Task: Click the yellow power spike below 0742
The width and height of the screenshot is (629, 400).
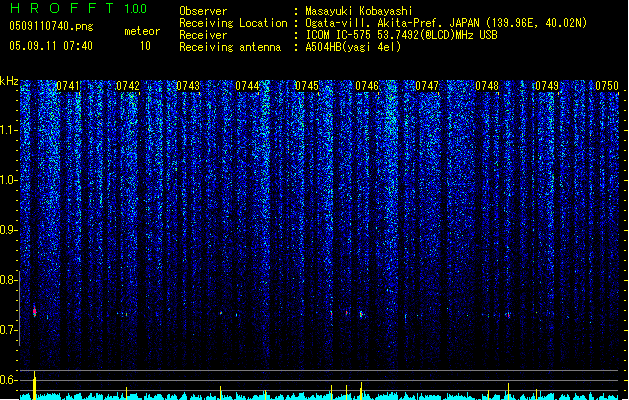Action: pyautogui.click(x=126, y=393)
